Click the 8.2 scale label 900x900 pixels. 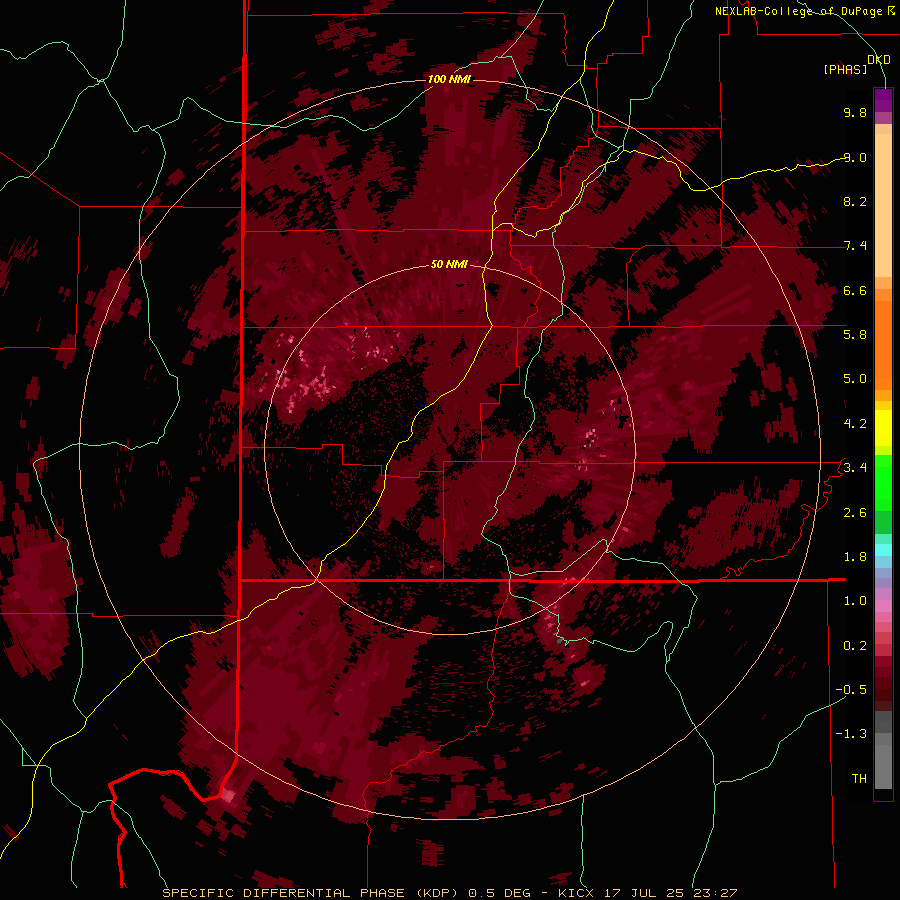[x=855, y=201]
